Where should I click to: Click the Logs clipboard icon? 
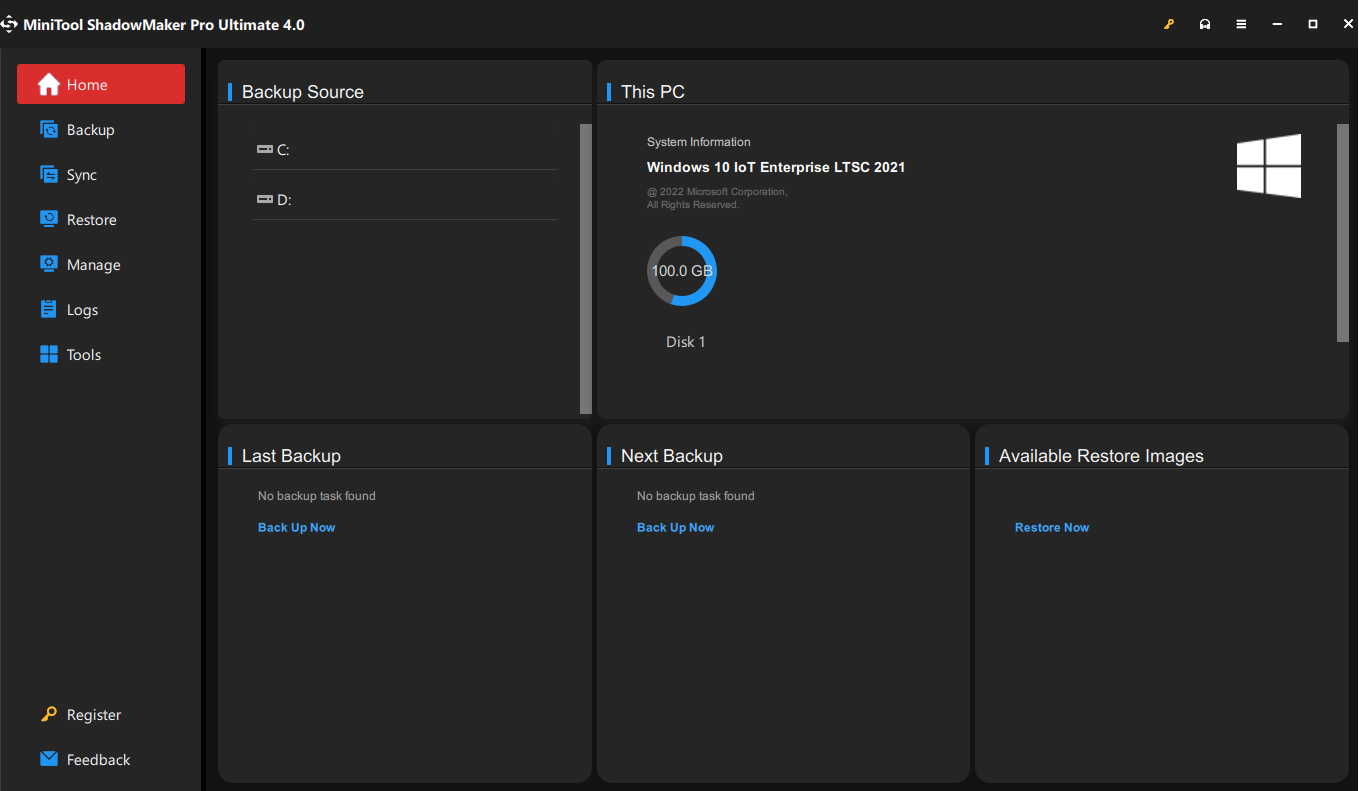pyautogui.click(x=49, y=309)
